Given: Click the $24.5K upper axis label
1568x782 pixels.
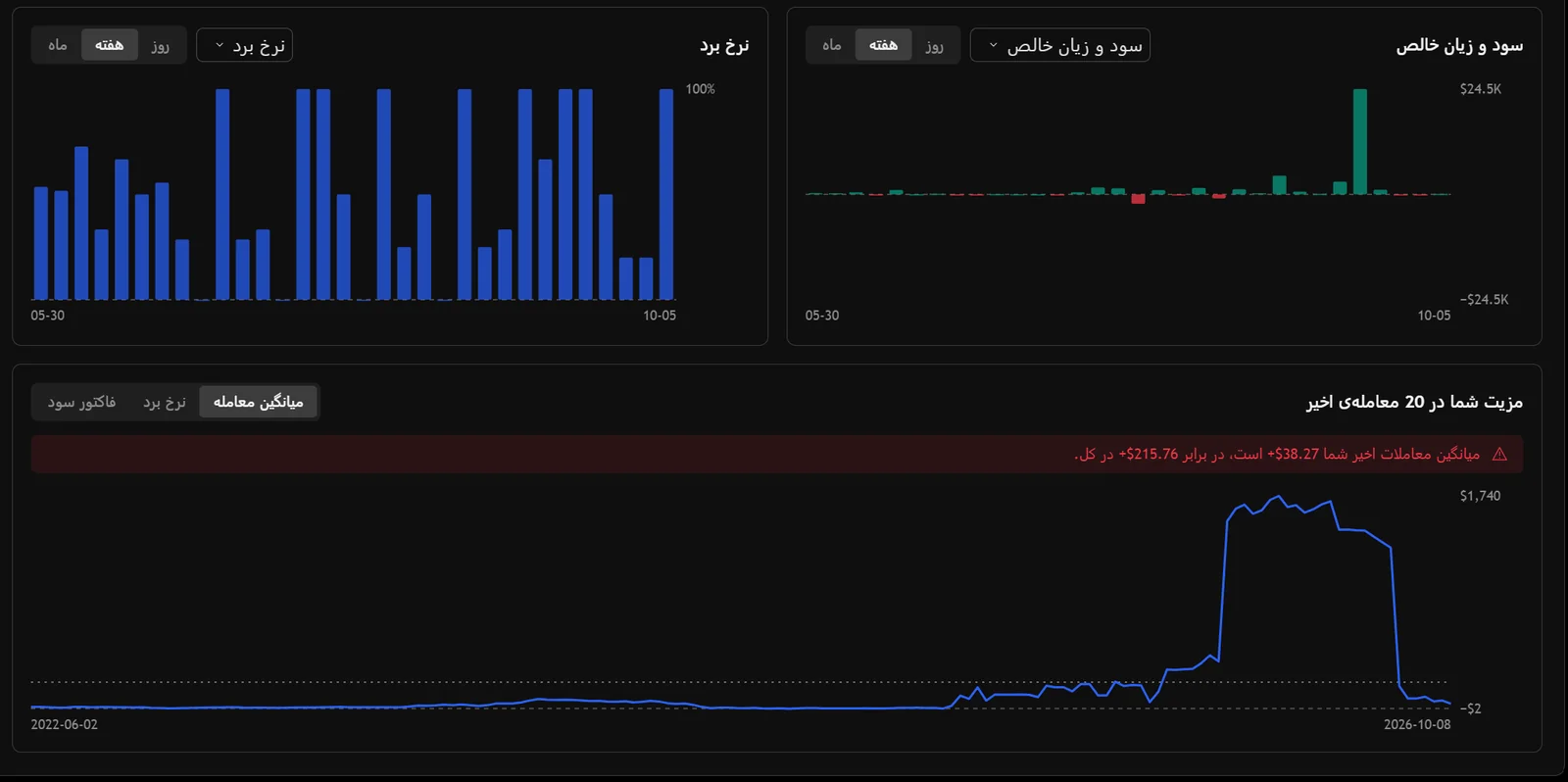Looking at the screenshot, I should point(1480,89).
